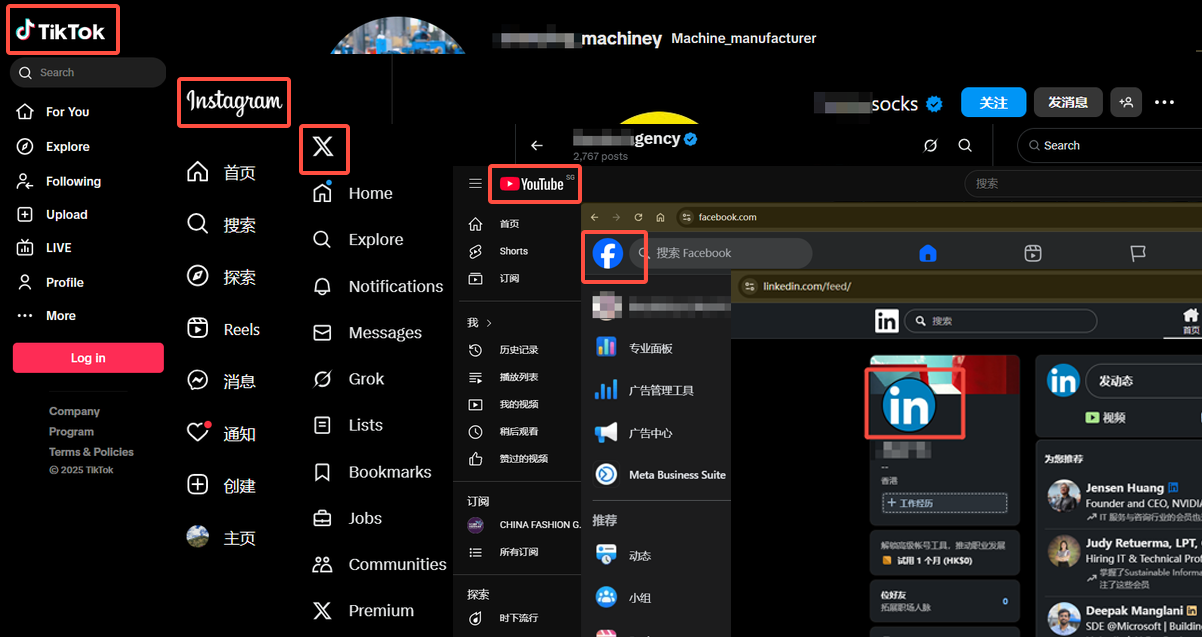Image resolution: width=1202 pixels, height=637 pixels.
Task: Click the add-person icon beside 发消息
Action: pyautogui.click(x=1126, y=102)
